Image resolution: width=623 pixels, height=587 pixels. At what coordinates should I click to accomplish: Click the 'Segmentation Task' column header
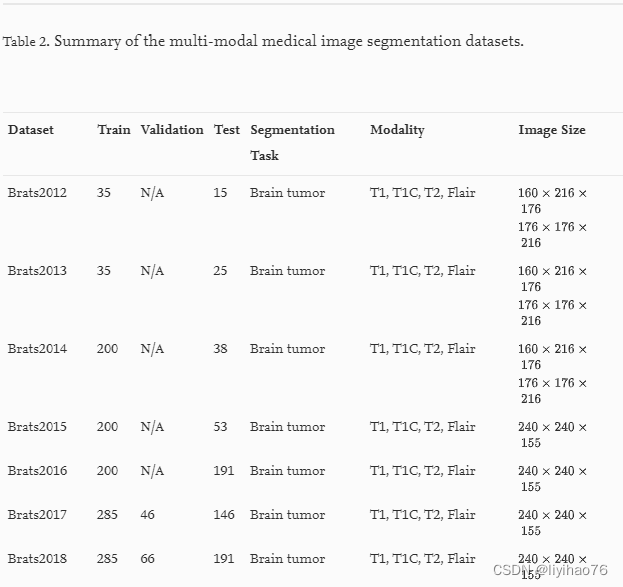point(292,142)
